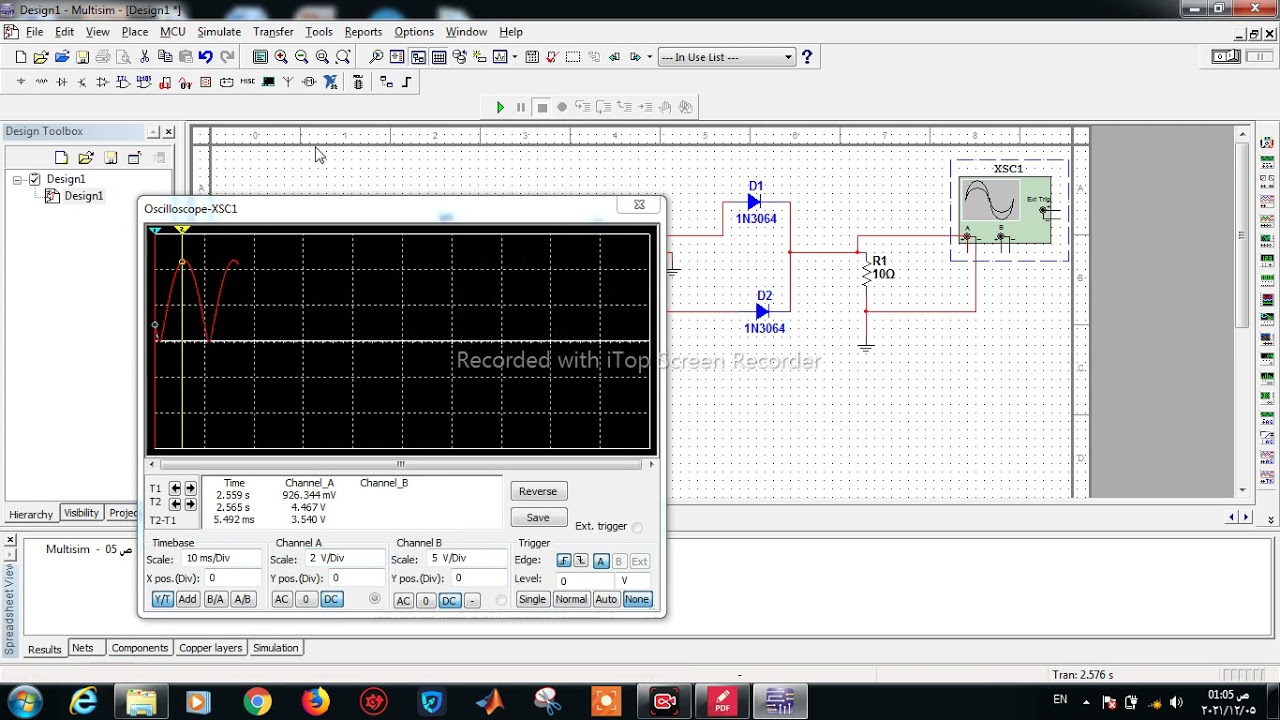Create a new design file

pos(20,57)
